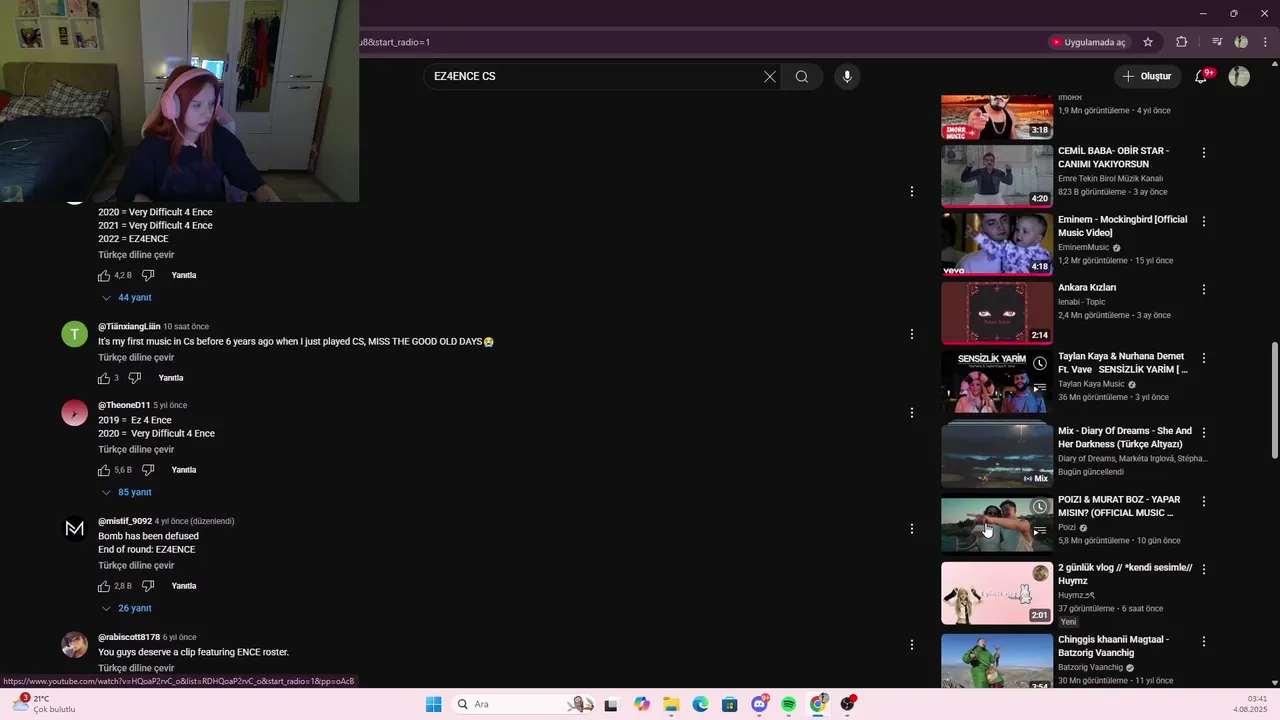Open Eminem Mockingbird thumbnail

coord(997,244)
